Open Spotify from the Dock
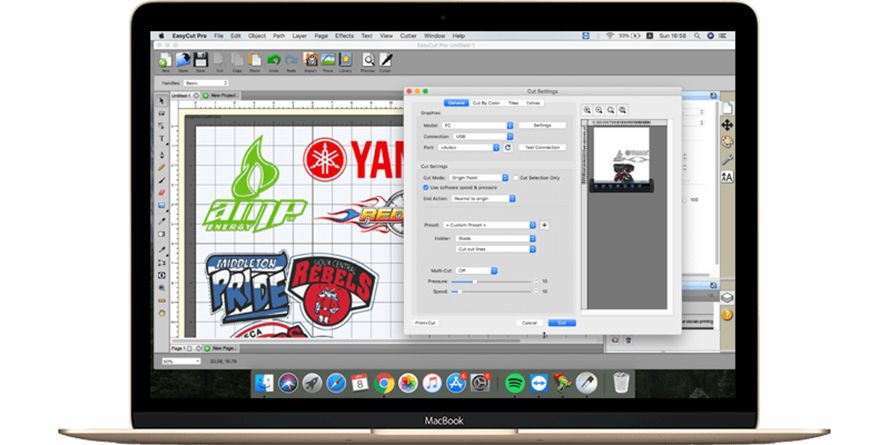 click(512, 382)
